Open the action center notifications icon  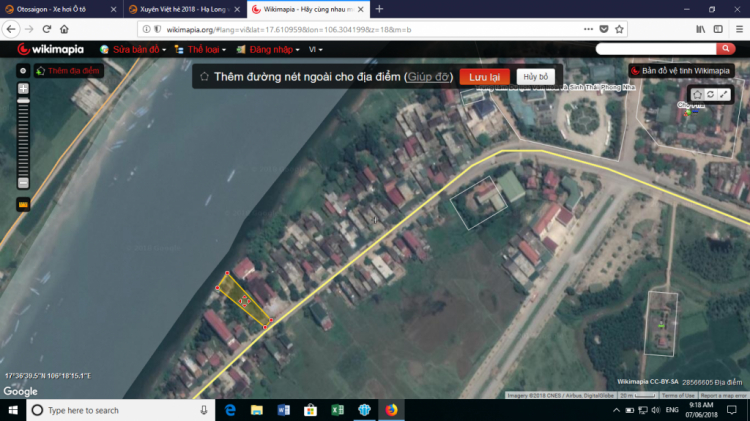[x=732, y=410]
